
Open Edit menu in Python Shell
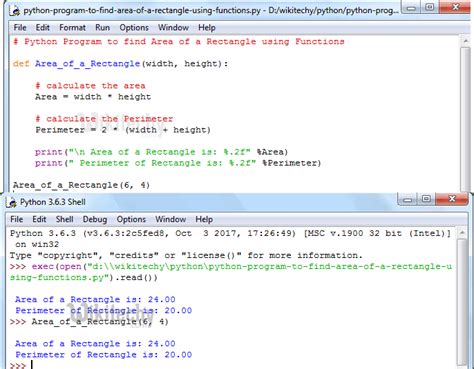pyautogui.click(x=39, y=219)
